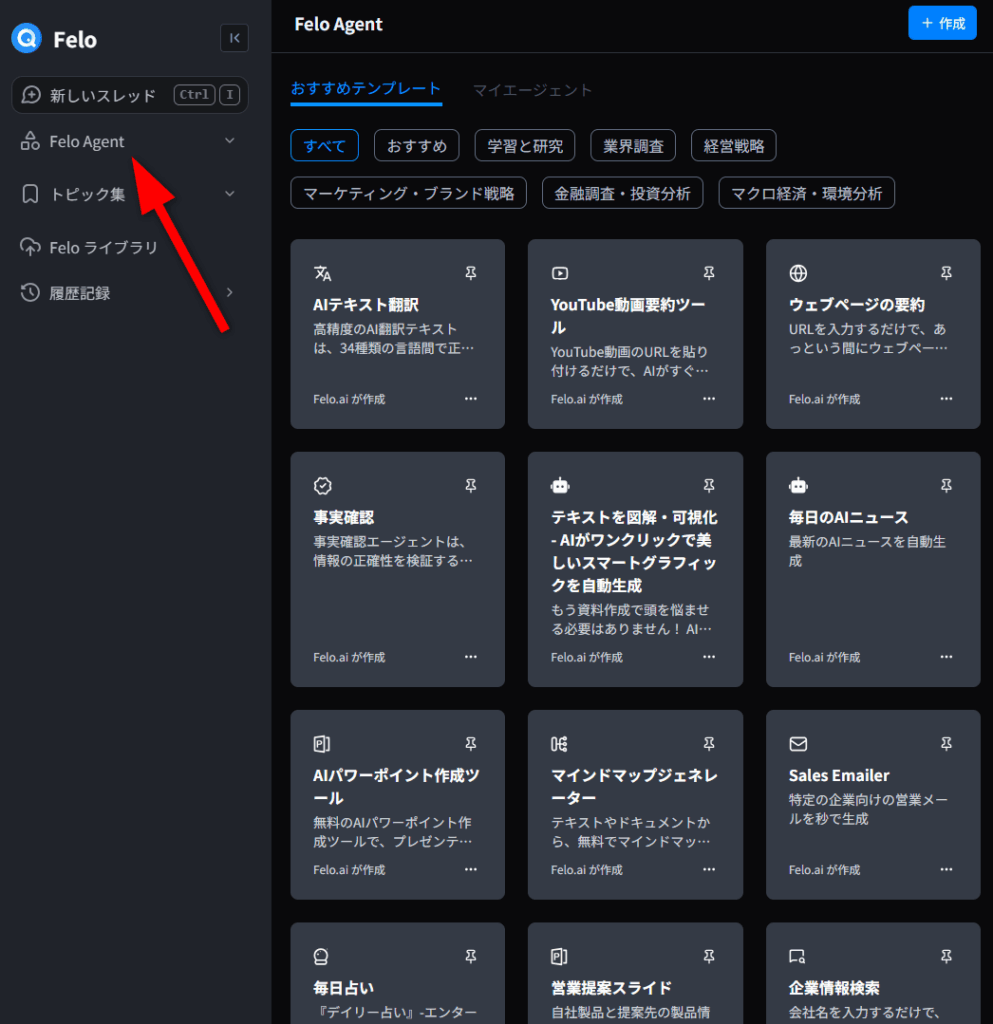
Task: Open トピック集 in the sidebar
Action: point(87,194)
